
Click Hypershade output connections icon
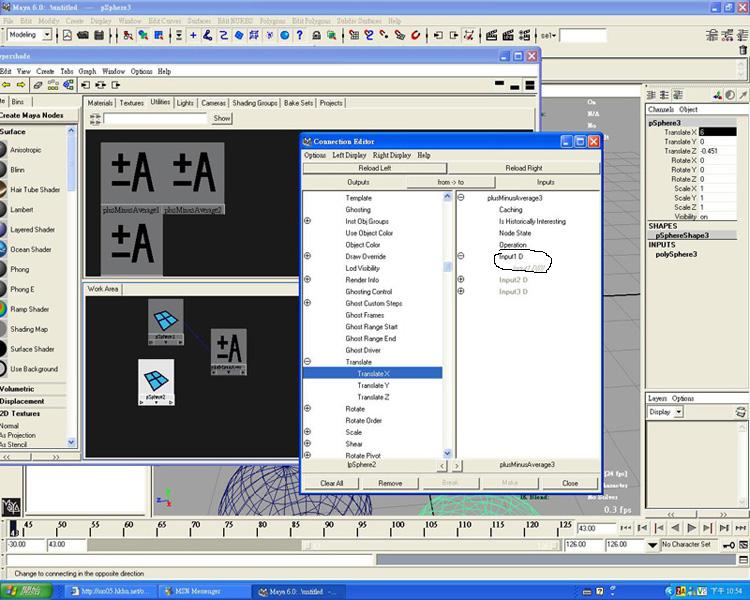click(x=116, y=85)
